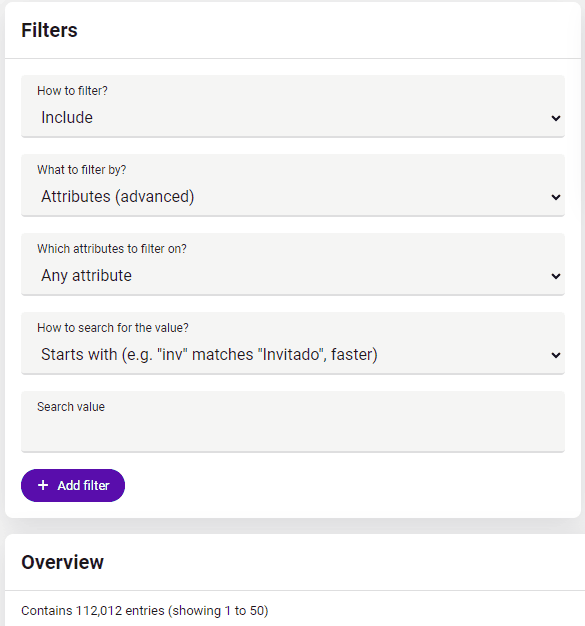Add filter using the purple button
The width and height of the screenshot is (585, 626).
pos(73,485)
